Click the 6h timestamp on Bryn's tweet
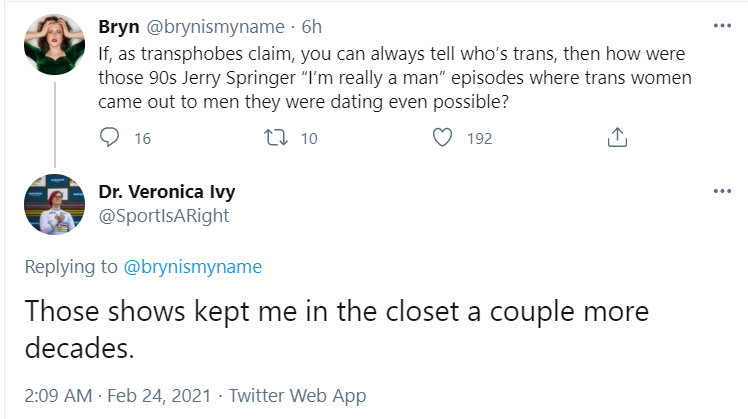 click(x=312, y=27)
